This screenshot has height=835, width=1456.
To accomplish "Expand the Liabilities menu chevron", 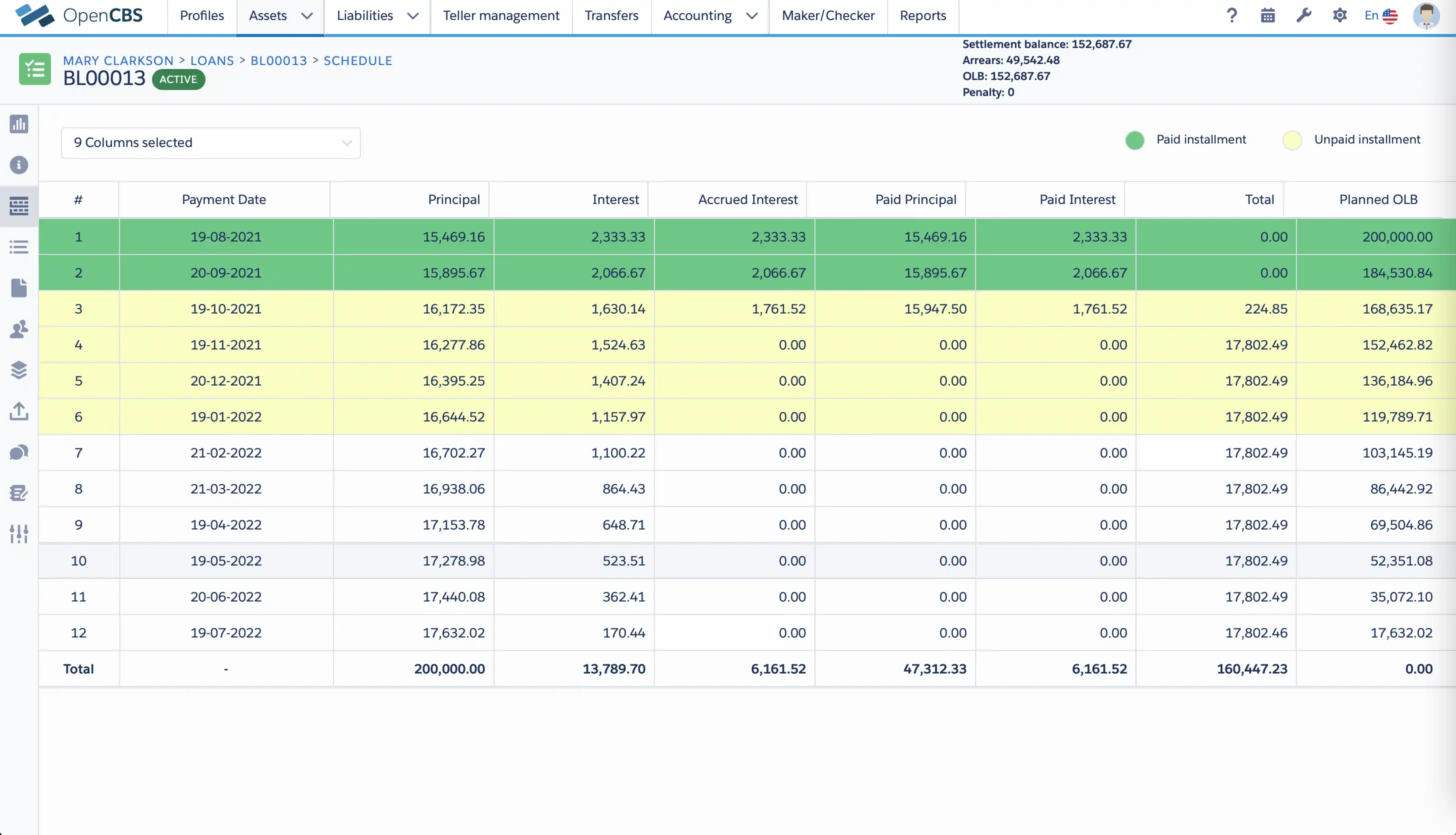I will pos(413,16).
